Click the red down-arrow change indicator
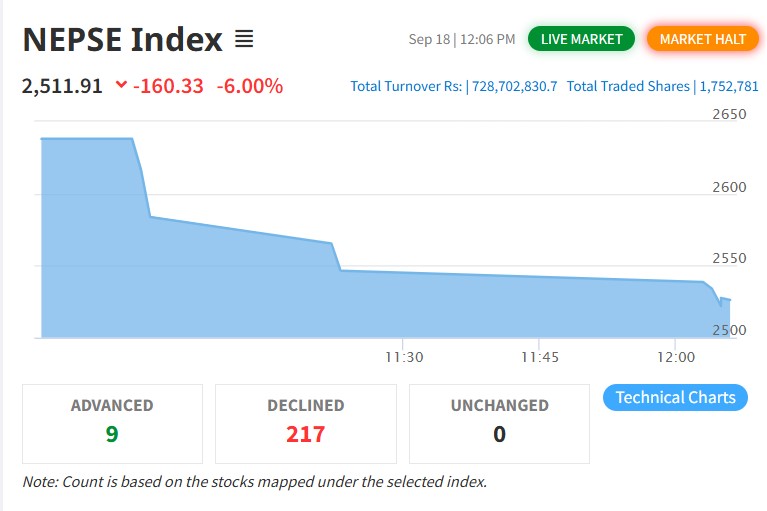Screen dimensions: 767x511 click(x=121, y=85)
